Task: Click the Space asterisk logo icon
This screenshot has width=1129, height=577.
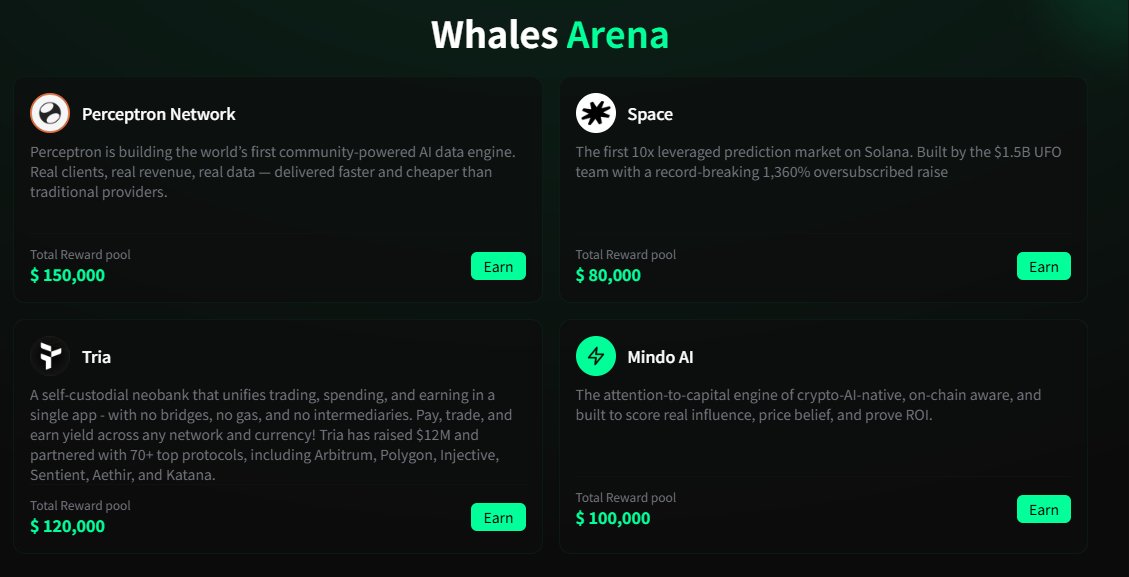Action: tap(596, 113)
